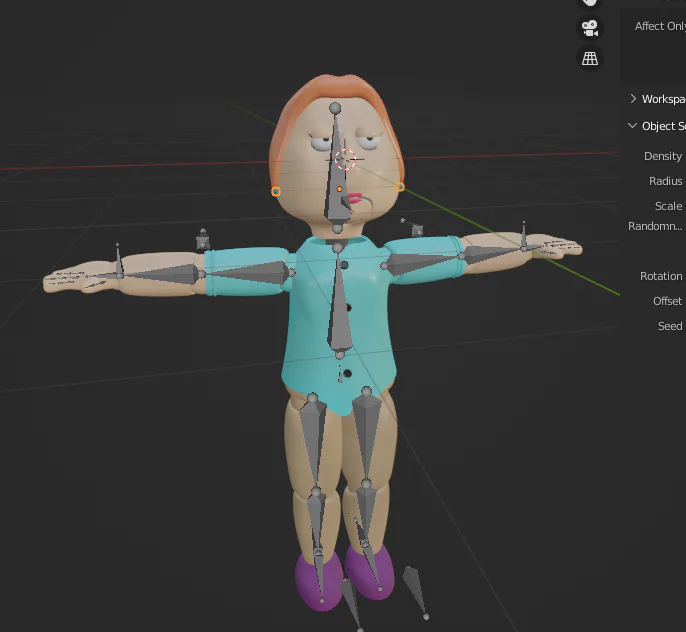Click the "Rotation" label
686x632 pixels.
point(661,276)
